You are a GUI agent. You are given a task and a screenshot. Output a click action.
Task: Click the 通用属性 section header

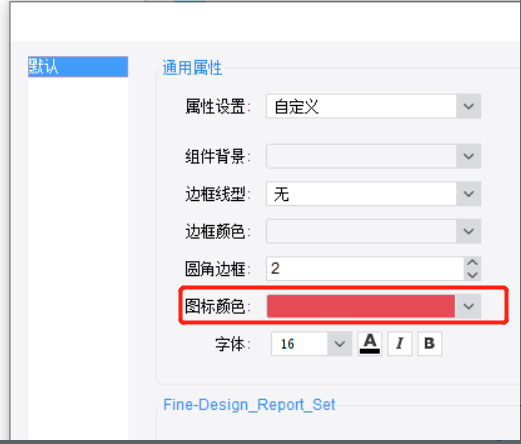coord(192,68)
